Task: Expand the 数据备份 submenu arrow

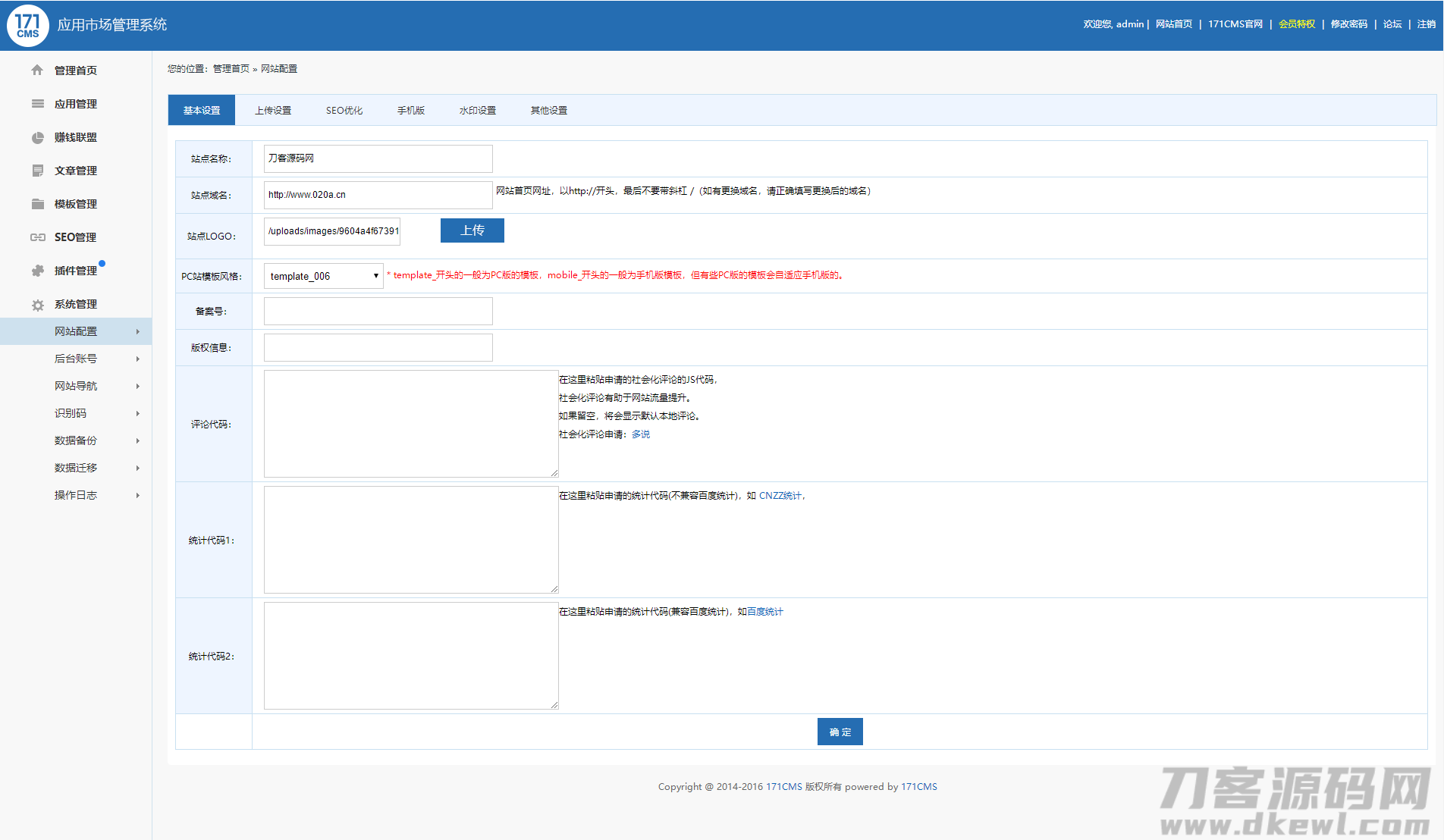Action: (x=137, y=440)
